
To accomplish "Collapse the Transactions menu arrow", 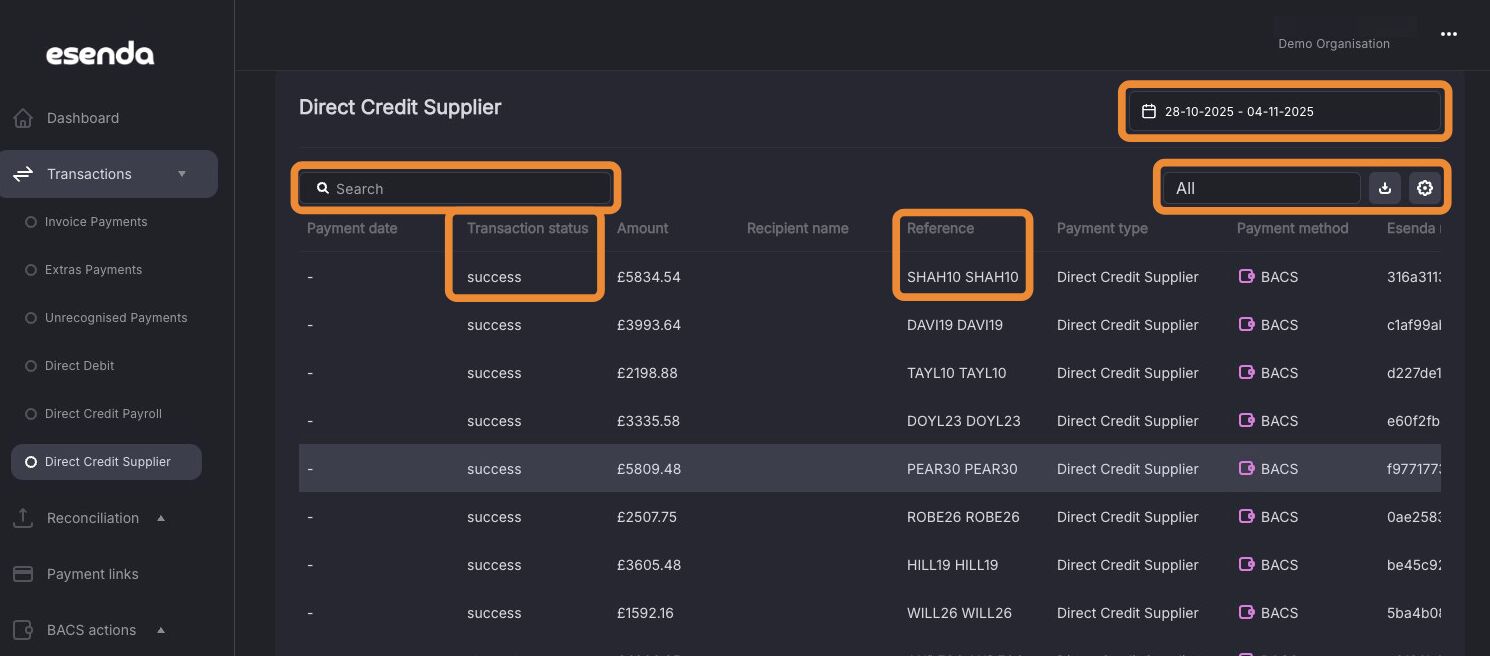I will click(x=182, y=174).
